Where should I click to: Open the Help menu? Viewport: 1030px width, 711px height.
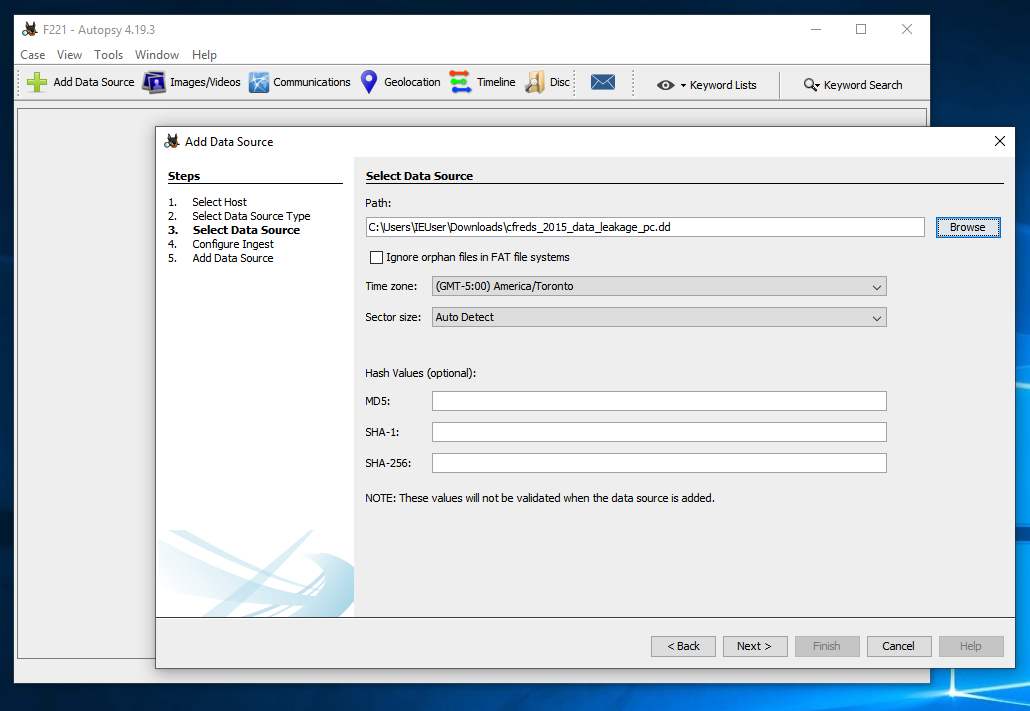pos(204,55)
